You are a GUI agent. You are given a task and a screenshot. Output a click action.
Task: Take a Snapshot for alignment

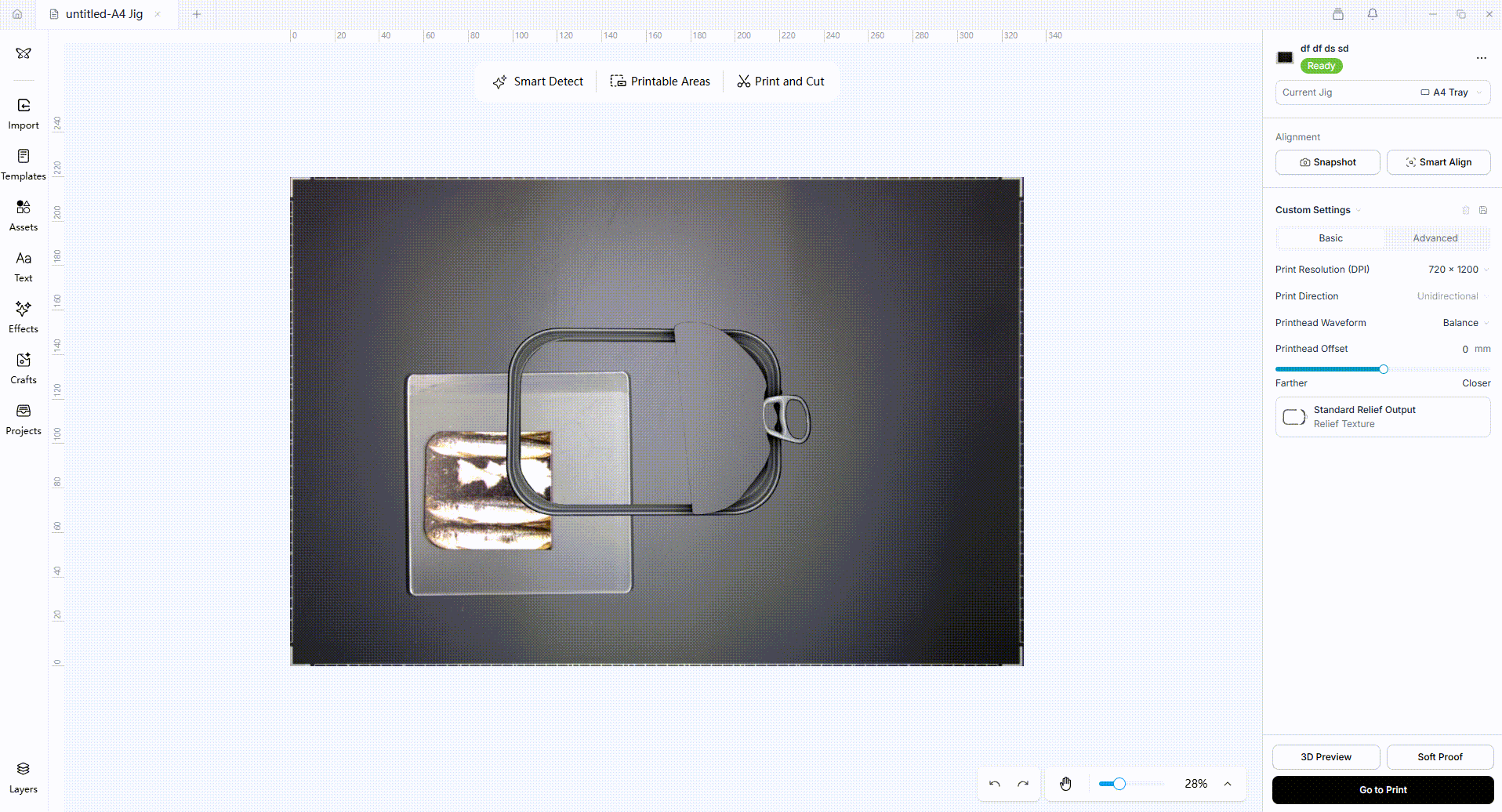click(1327, 162)
